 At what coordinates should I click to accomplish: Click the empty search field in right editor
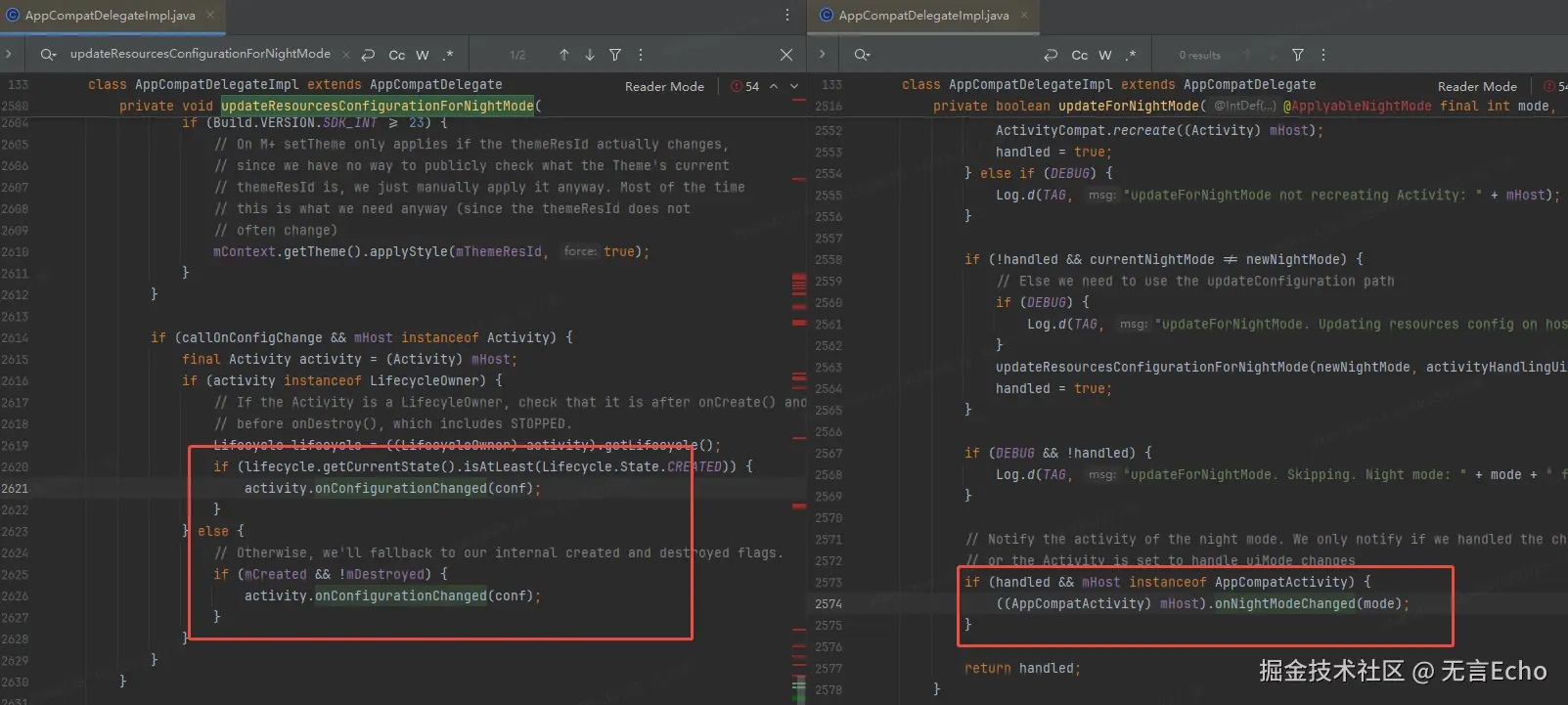coord(949,55)
